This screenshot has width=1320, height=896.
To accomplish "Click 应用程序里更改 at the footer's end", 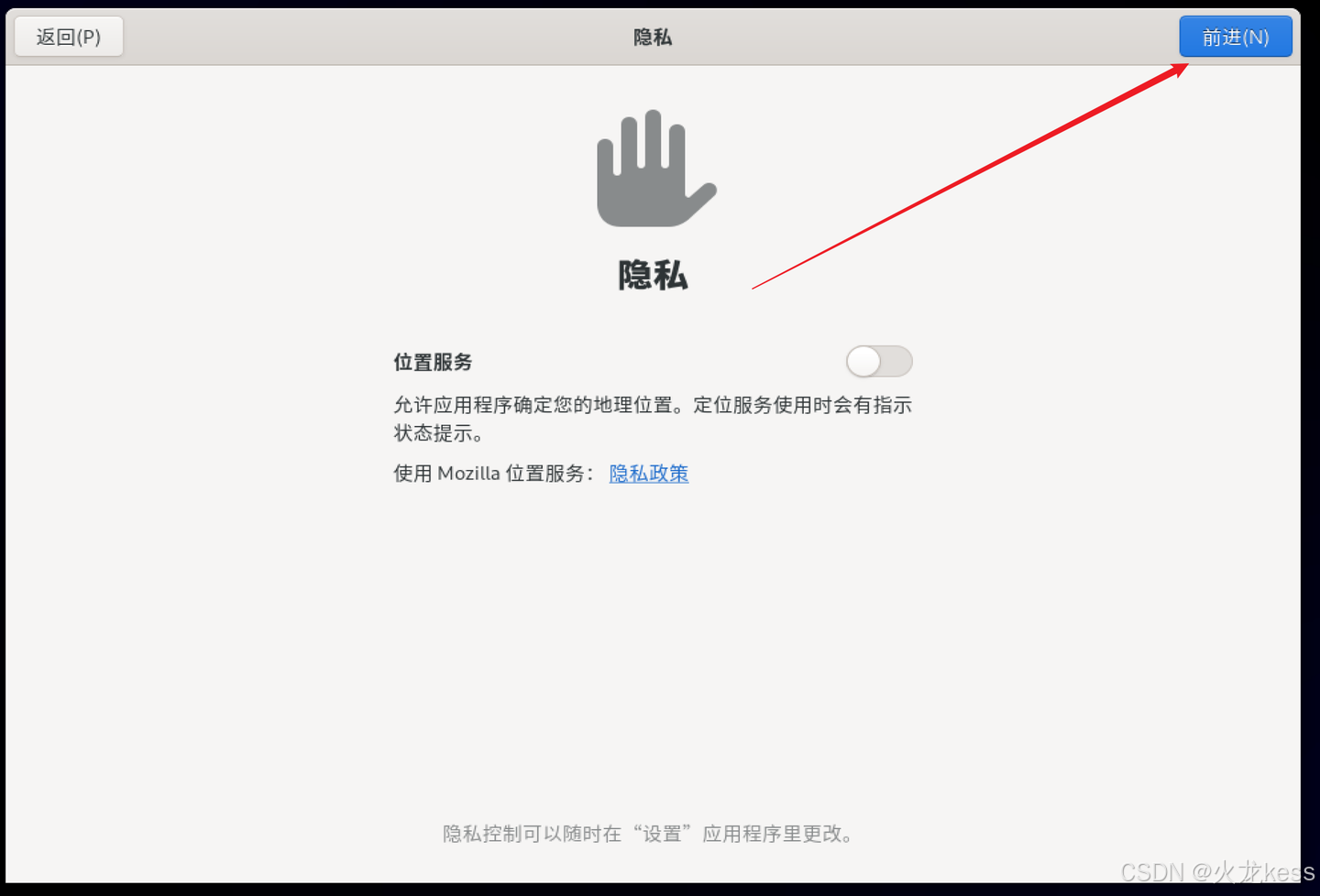I will coord(778,834).
